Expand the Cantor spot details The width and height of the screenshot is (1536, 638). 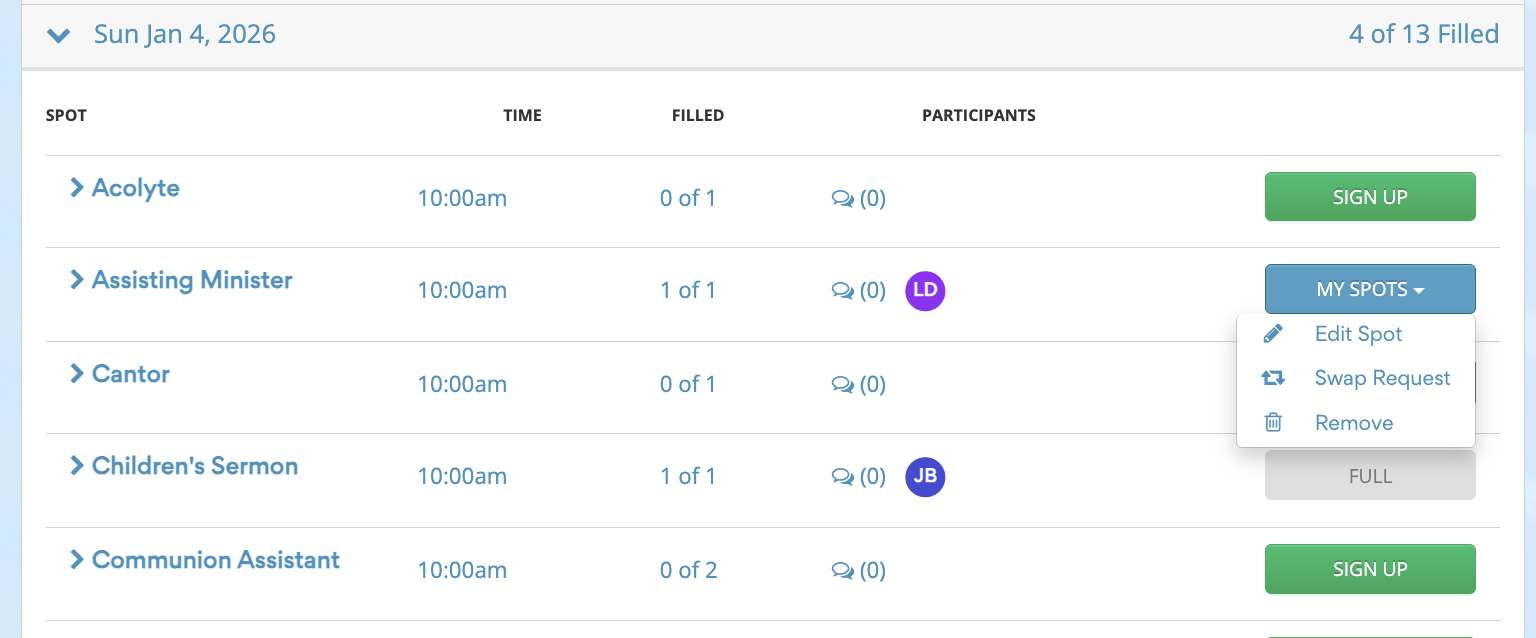click(x=76, y=373)
